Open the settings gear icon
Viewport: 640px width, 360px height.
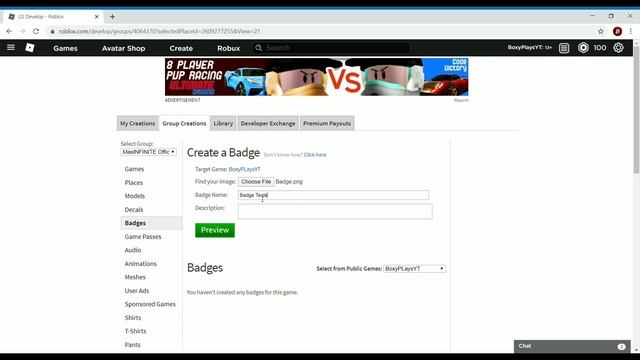pyautogui.click(x=618, y=48)
